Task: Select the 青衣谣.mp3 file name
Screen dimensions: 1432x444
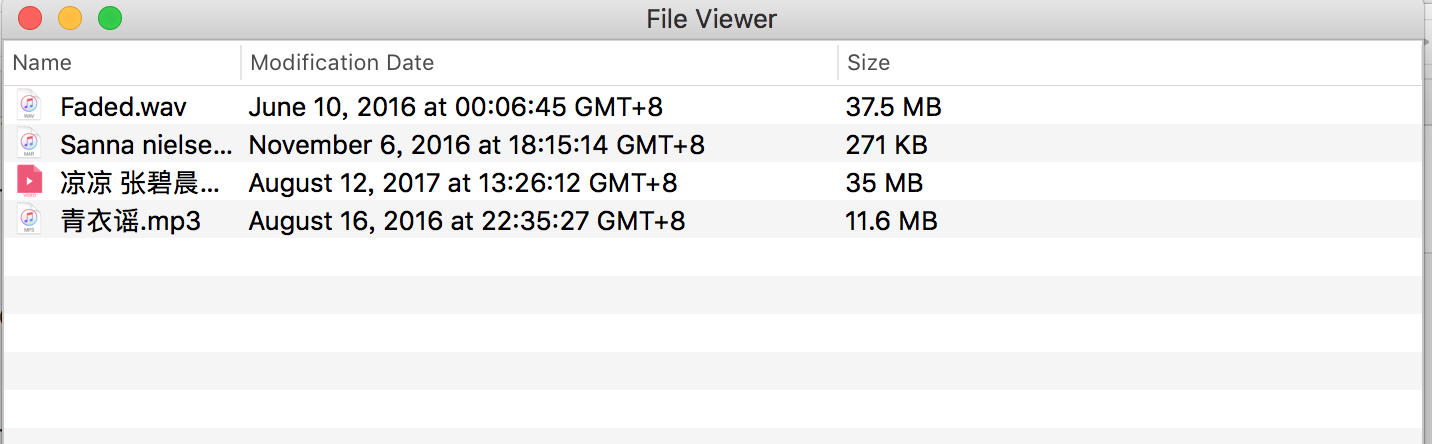Action: click(x=130, y=221)
